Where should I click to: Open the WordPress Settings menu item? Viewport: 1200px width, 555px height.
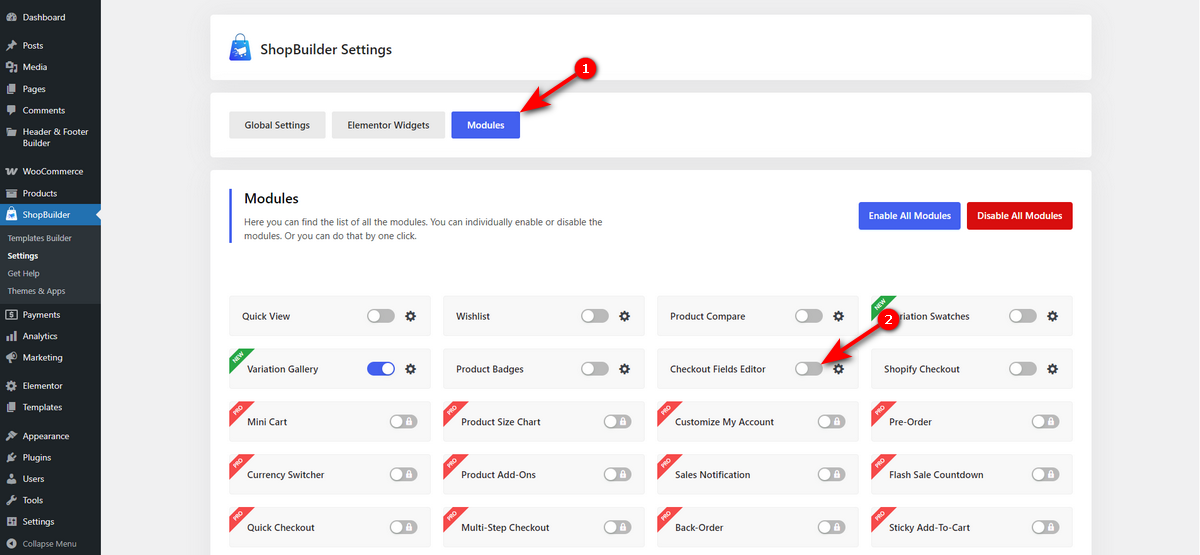pos(50,522)
